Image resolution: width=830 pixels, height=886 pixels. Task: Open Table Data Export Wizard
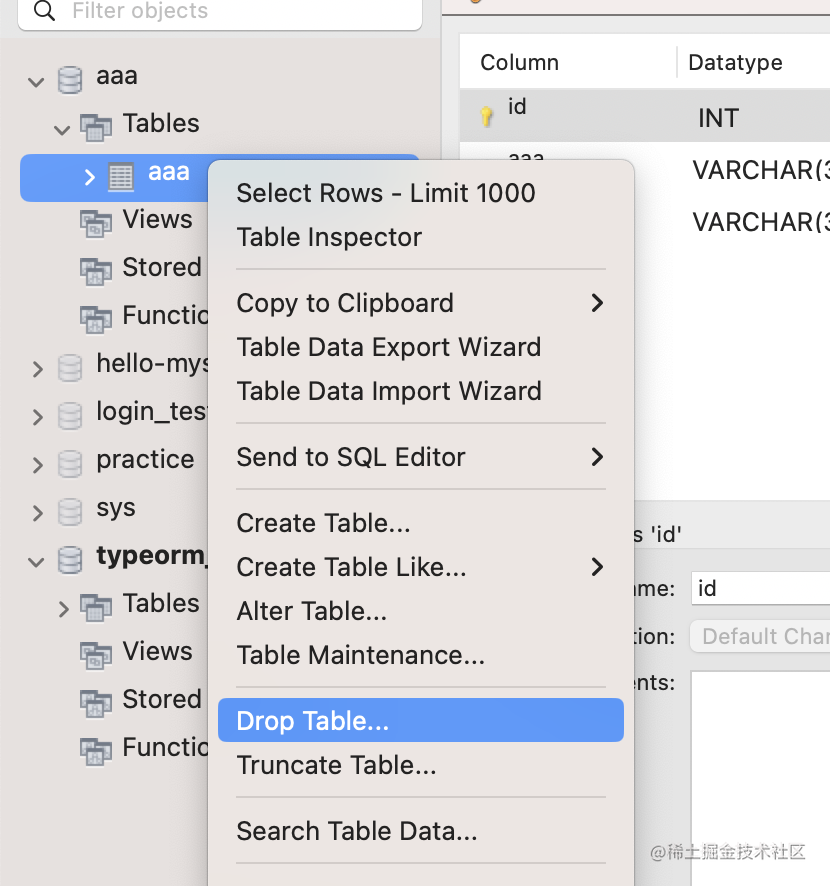pyautogui.click(x=388, y=347)
